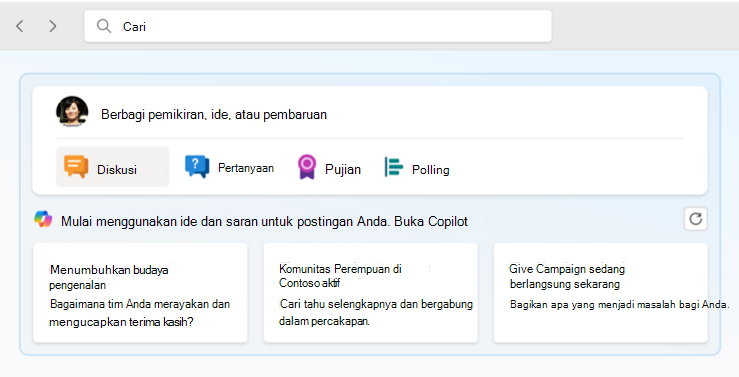The height and width of the screenshot is (377, 739).
Task: Select the blue Pertanyaan question icon
Action: [197, 167]
